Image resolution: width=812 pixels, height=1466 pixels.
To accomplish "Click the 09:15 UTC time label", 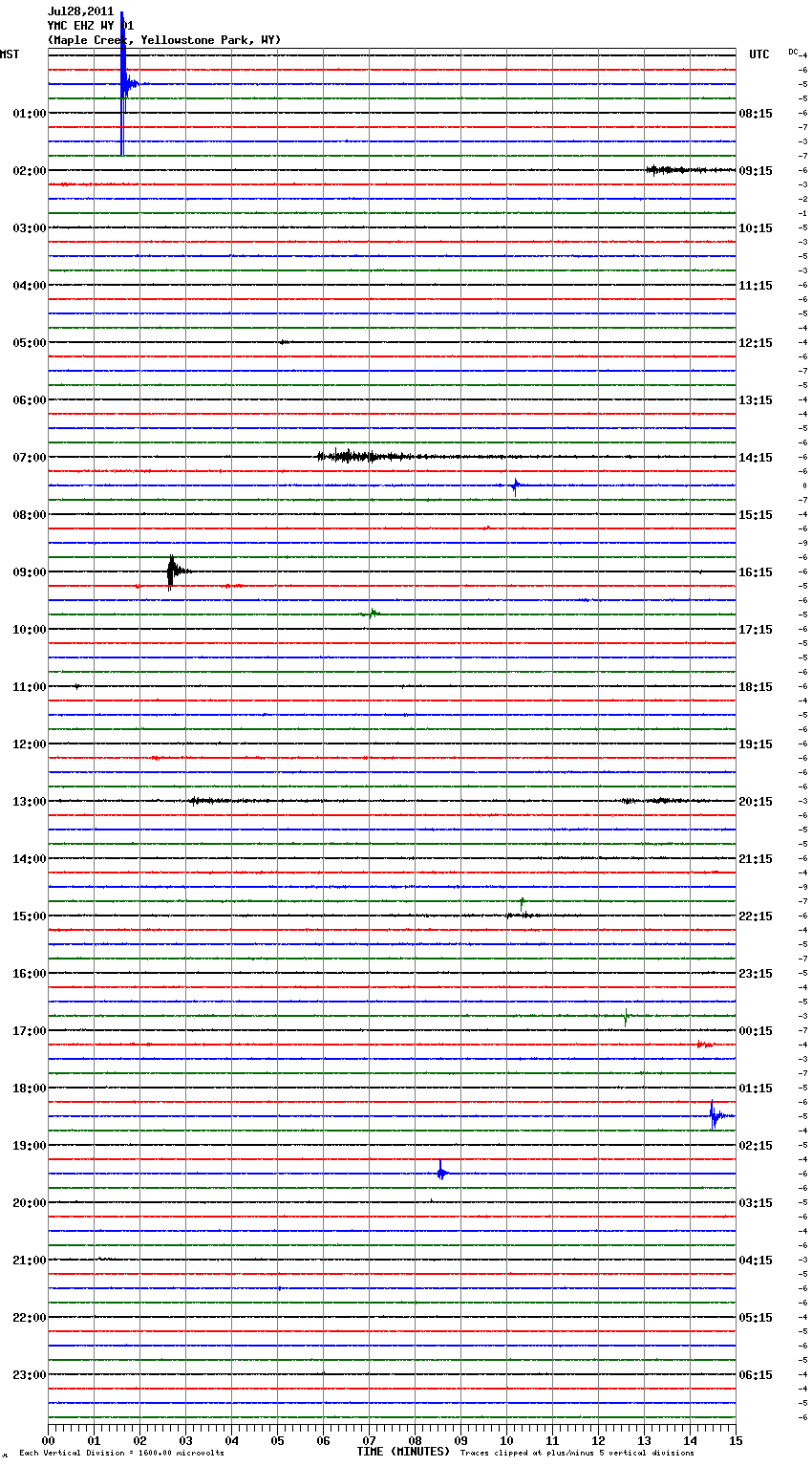I will click(x=756, y=170).
